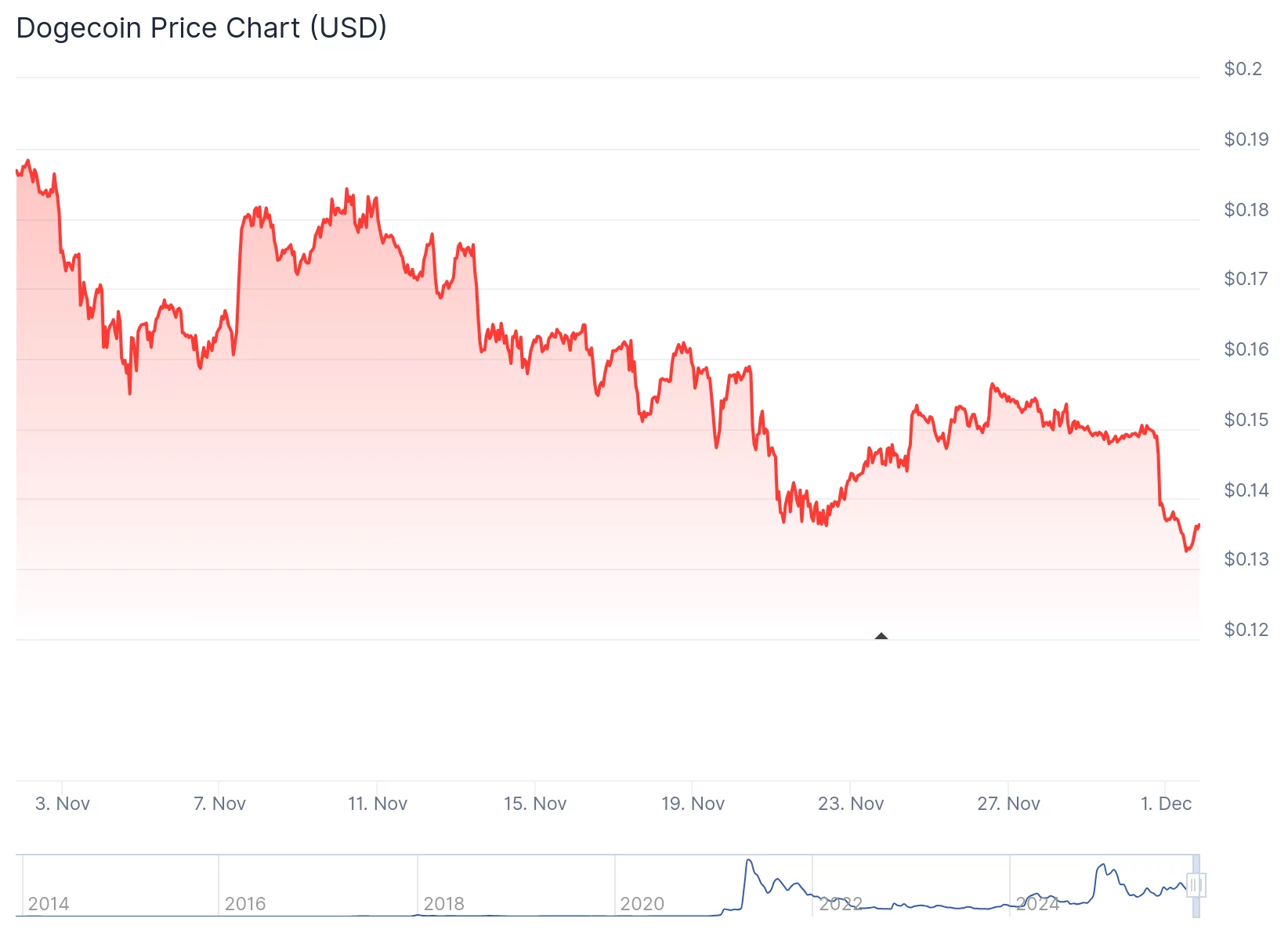
Task: Select the '1. Dec' date label on the x-axis
Action: click(1166, 803)
